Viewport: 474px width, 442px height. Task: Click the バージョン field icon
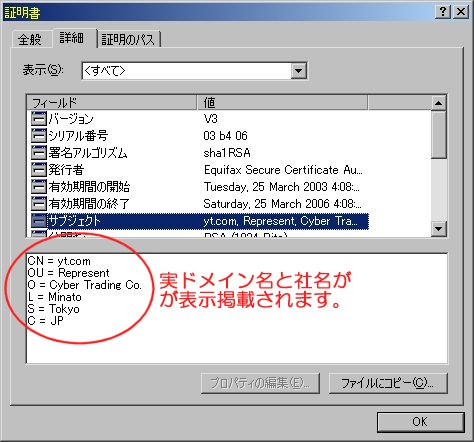(39, 119)
